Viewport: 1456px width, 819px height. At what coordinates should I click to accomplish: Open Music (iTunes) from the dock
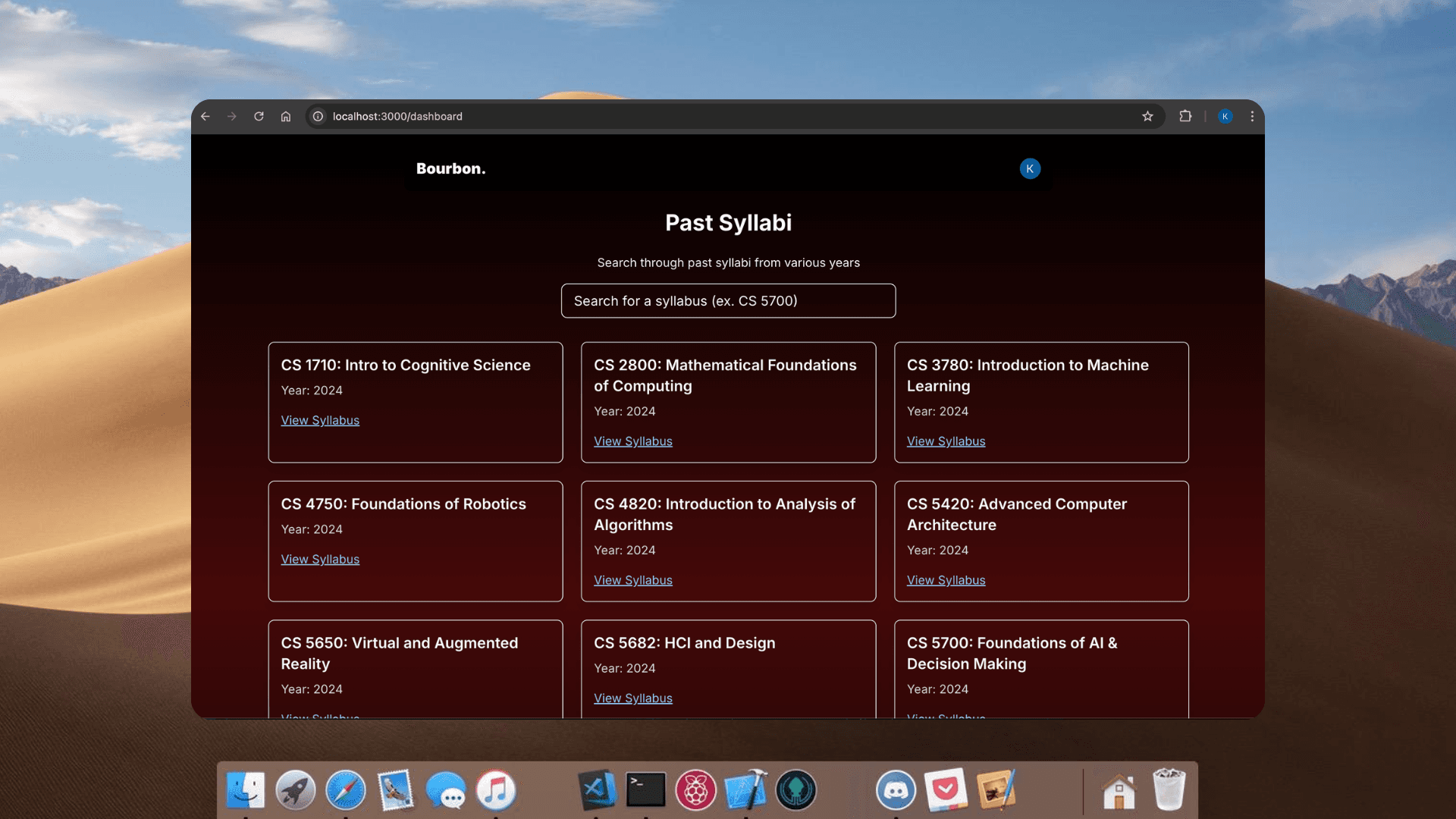click(496, 790)
